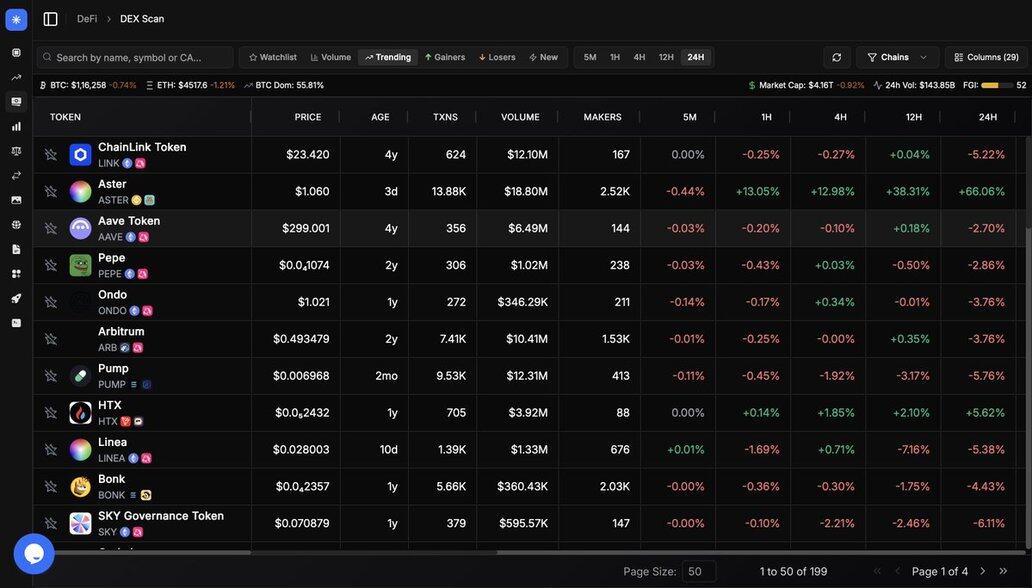
Task: Switch timeframe to 4H
Action: pos(639,57)
